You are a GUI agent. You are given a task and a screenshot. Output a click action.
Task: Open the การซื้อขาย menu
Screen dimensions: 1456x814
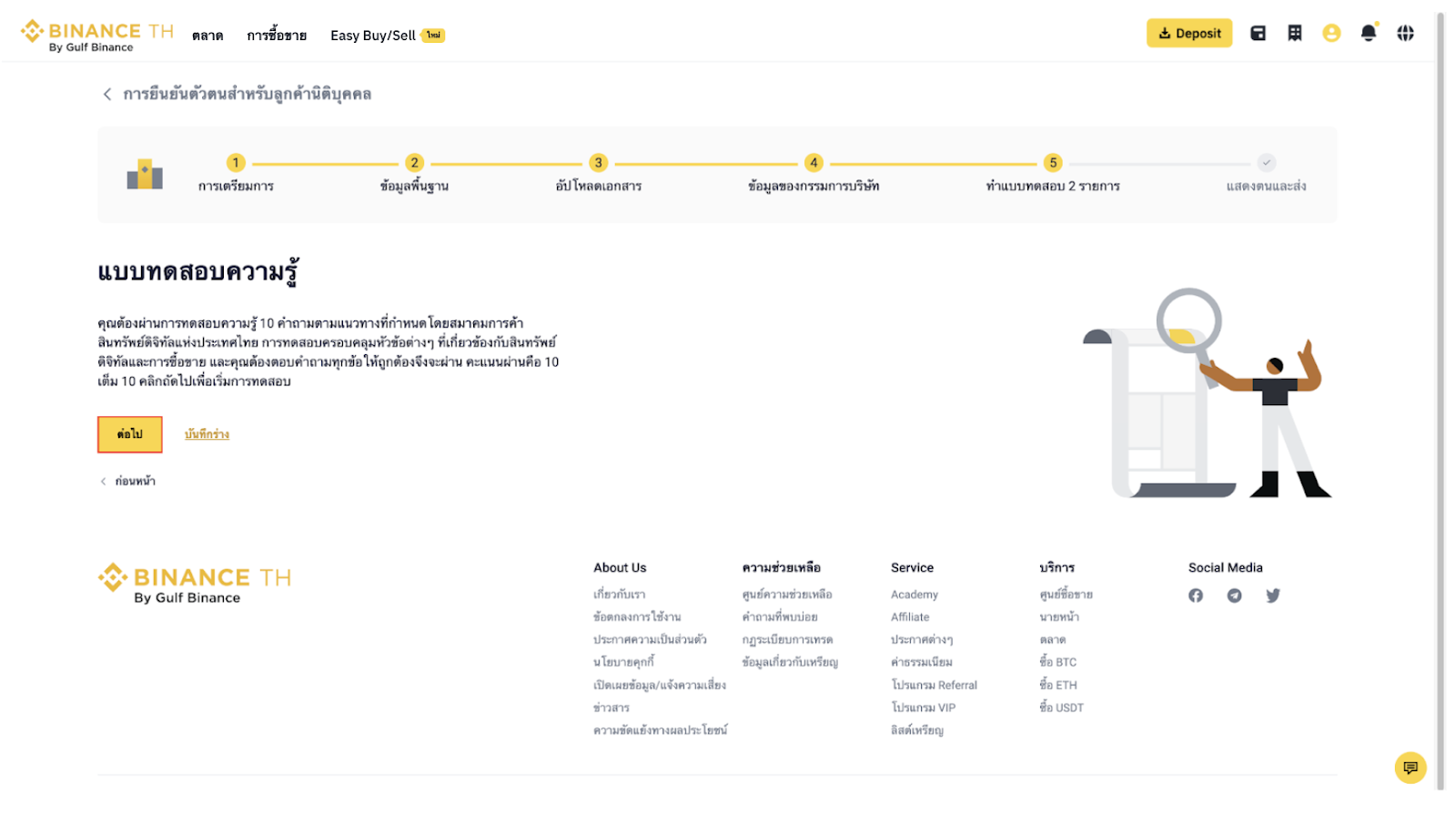pos(277,36)
